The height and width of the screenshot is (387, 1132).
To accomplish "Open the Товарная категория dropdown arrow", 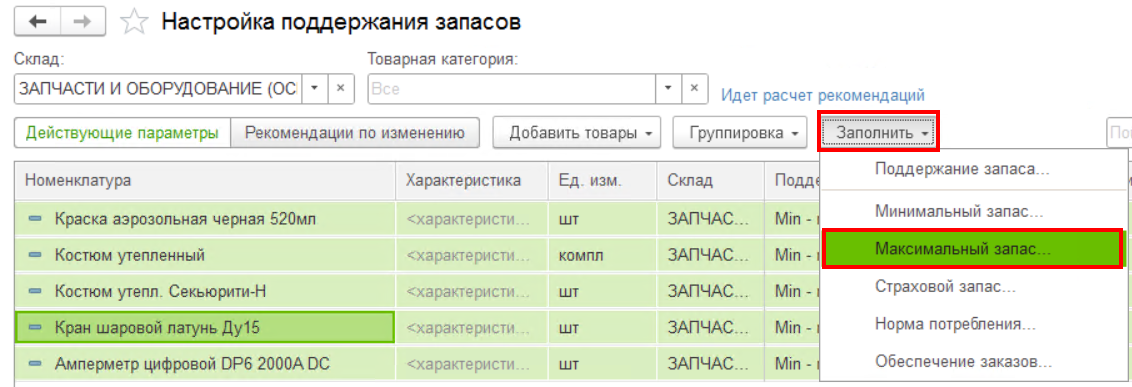I will click(x=668, y=88).
